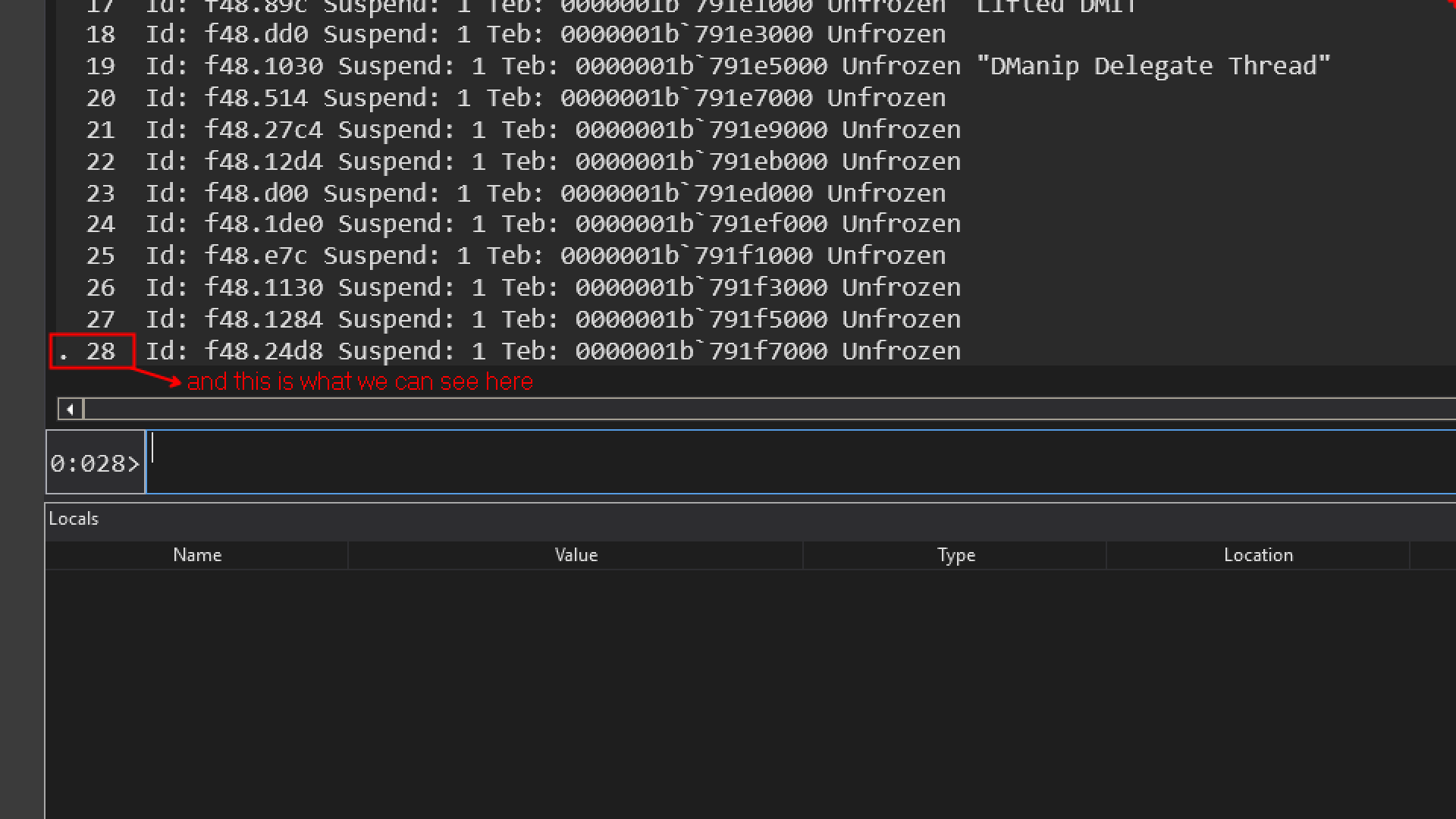Click the Type column header
The height and width of the screenshot is (819, 1456).
(x=955, y=555)
